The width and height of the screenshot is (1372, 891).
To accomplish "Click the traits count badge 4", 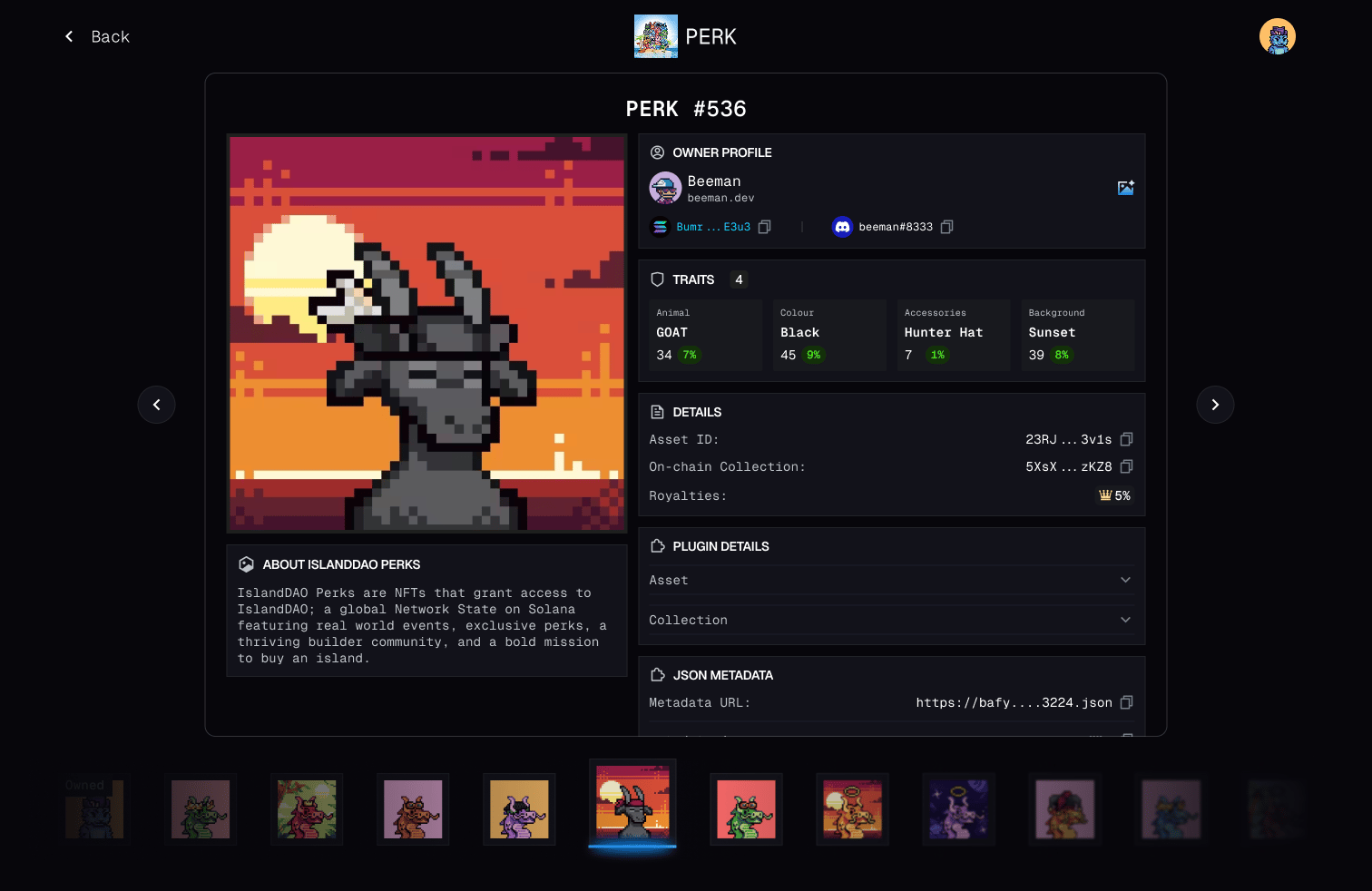I will pyautogui.click(x=739, y=279).
